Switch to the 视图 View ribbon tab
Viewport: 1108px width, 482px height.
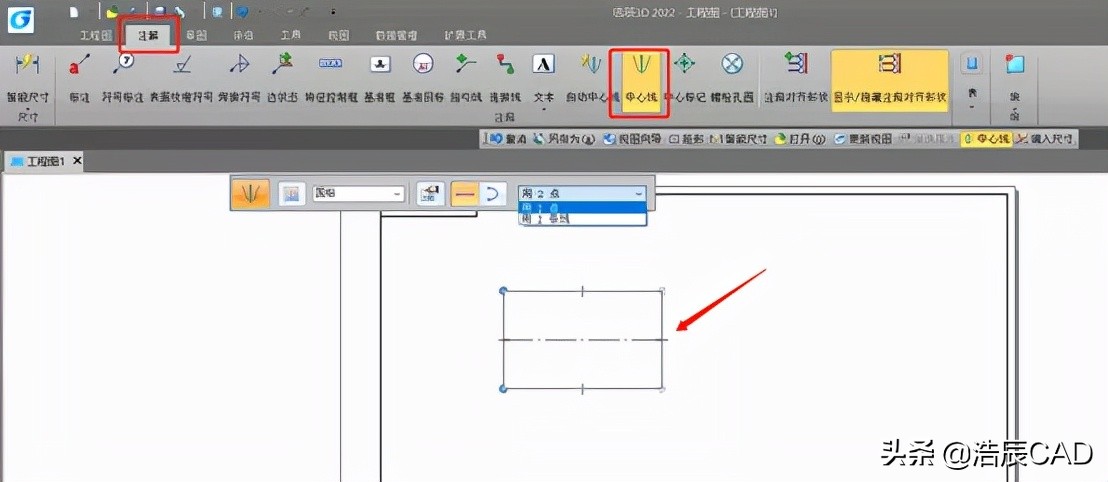pyautogui.click(x=339, y=35)
